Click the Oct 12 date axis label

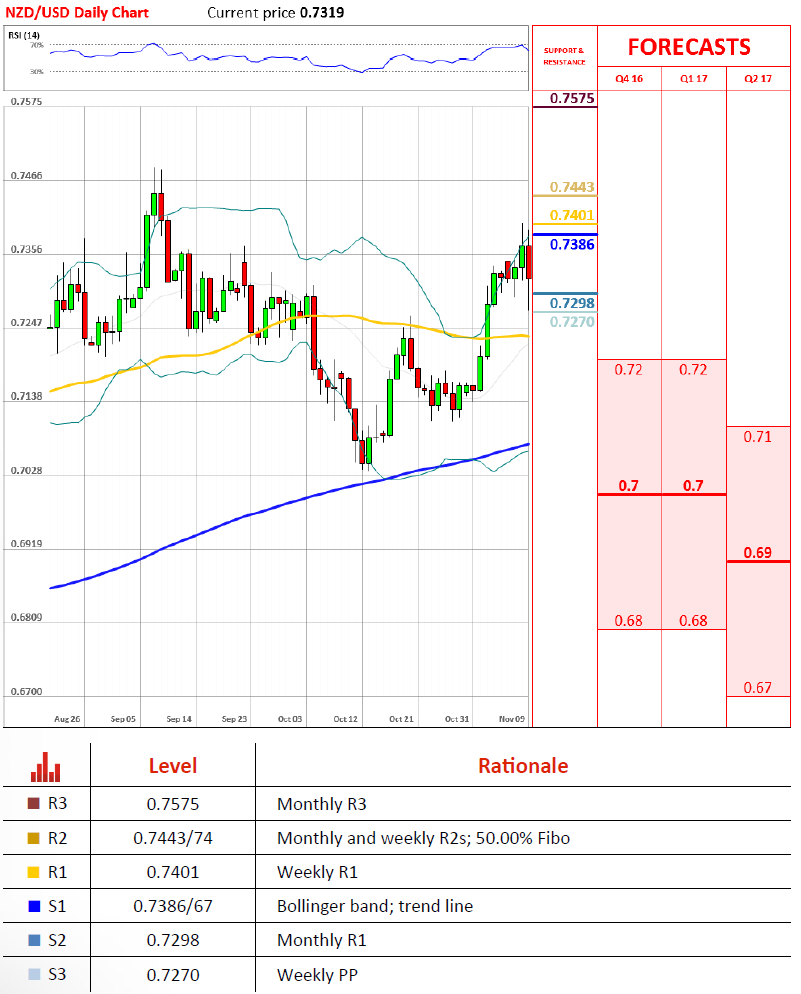pos(345,719)
